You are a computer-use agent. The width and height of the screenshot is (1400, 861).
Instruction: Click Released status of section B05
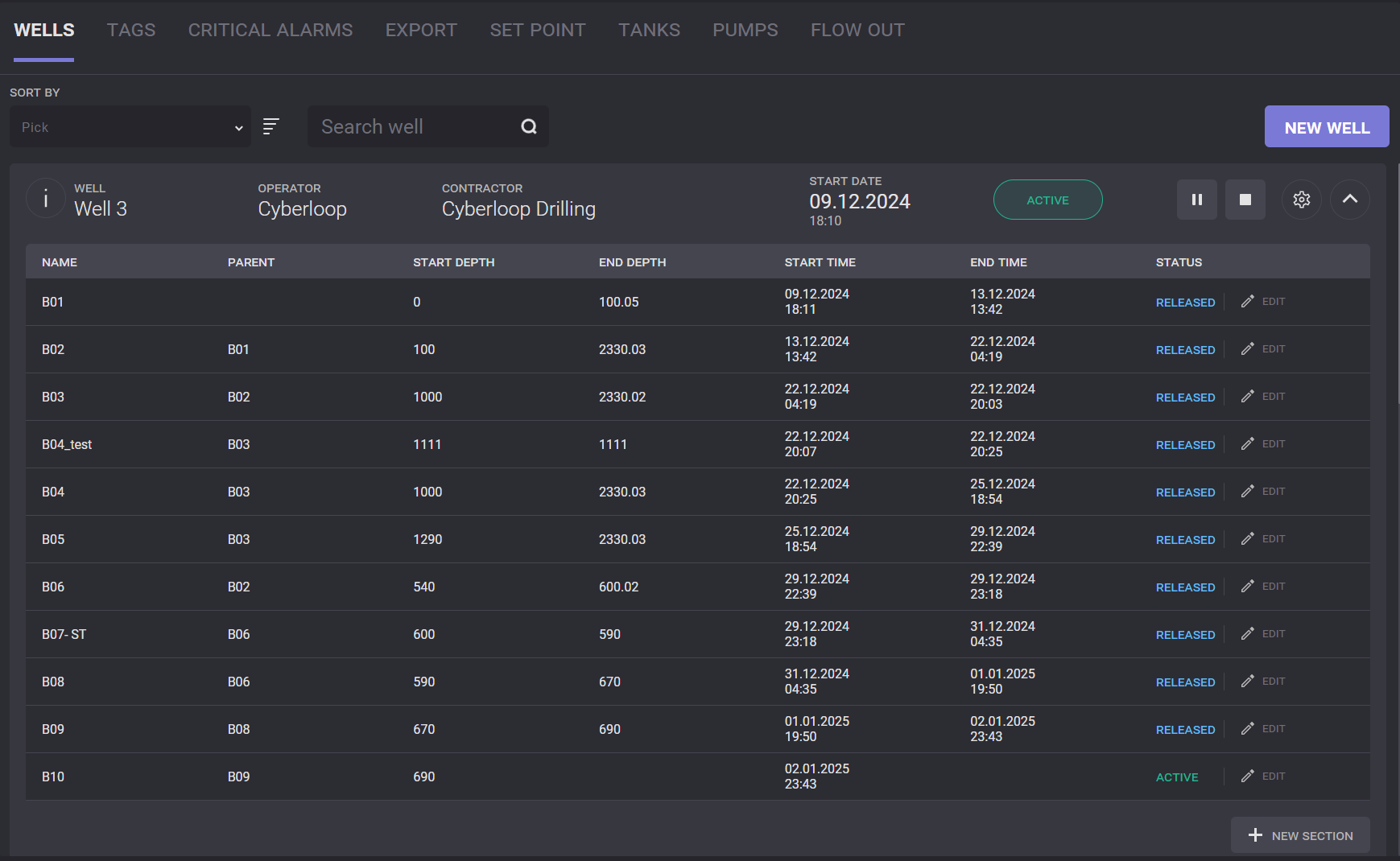coord(1185,540)
